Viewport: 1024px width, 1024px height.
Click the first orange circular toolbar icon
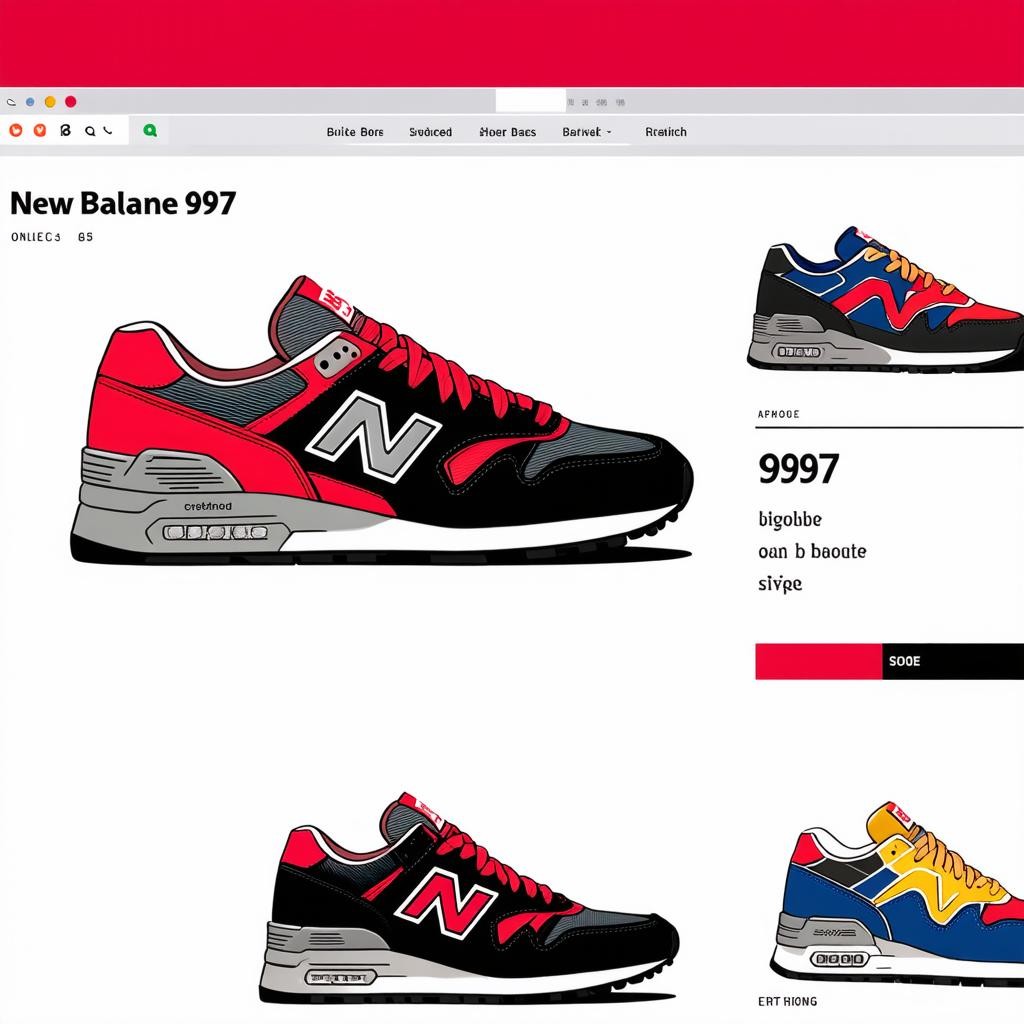coord(15,130)
